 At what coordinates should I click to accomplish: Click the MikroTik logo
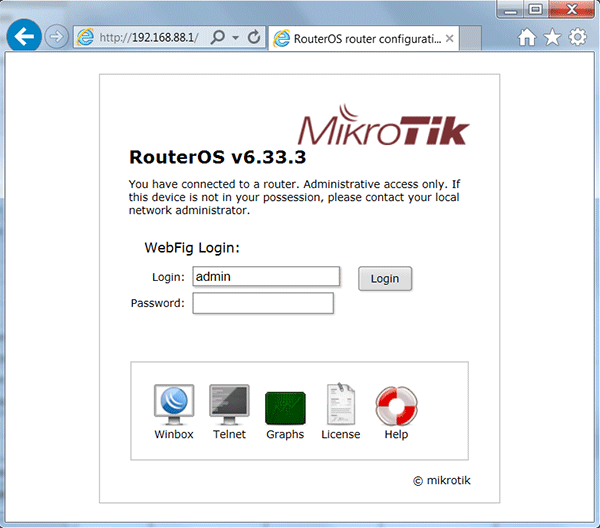(x=383, y=125)
